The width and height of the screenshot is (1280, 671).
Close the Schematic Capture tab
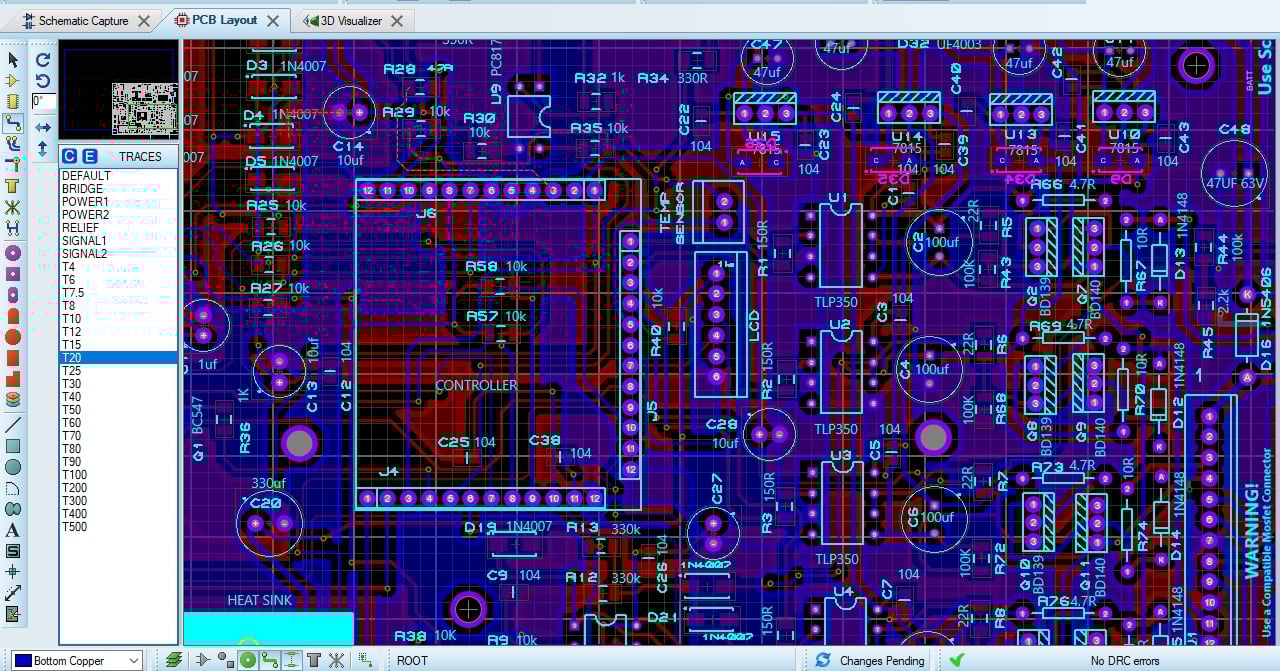point(145,20)
